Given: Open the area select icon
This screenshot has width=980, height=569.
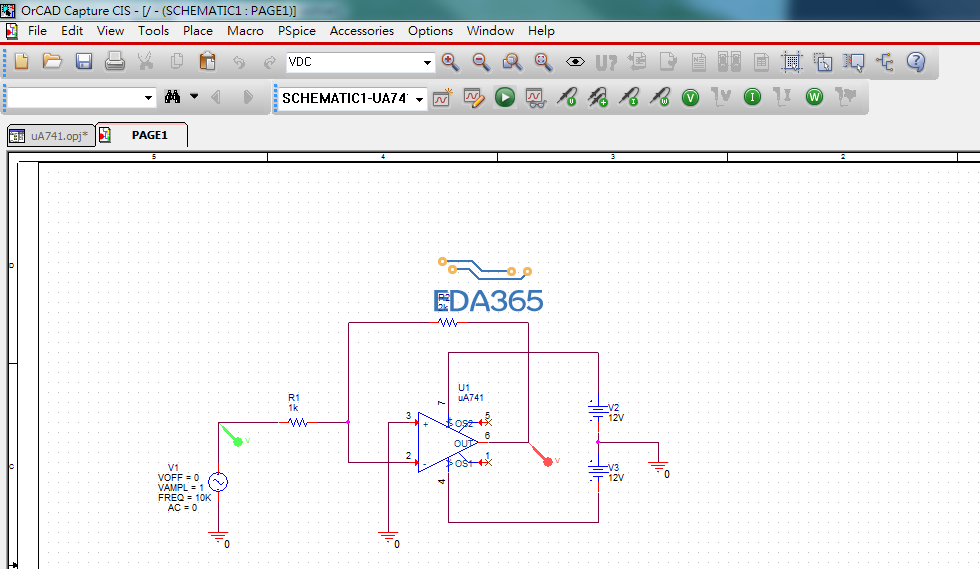Looking at the screenshot, I should [x=823, y=61].
